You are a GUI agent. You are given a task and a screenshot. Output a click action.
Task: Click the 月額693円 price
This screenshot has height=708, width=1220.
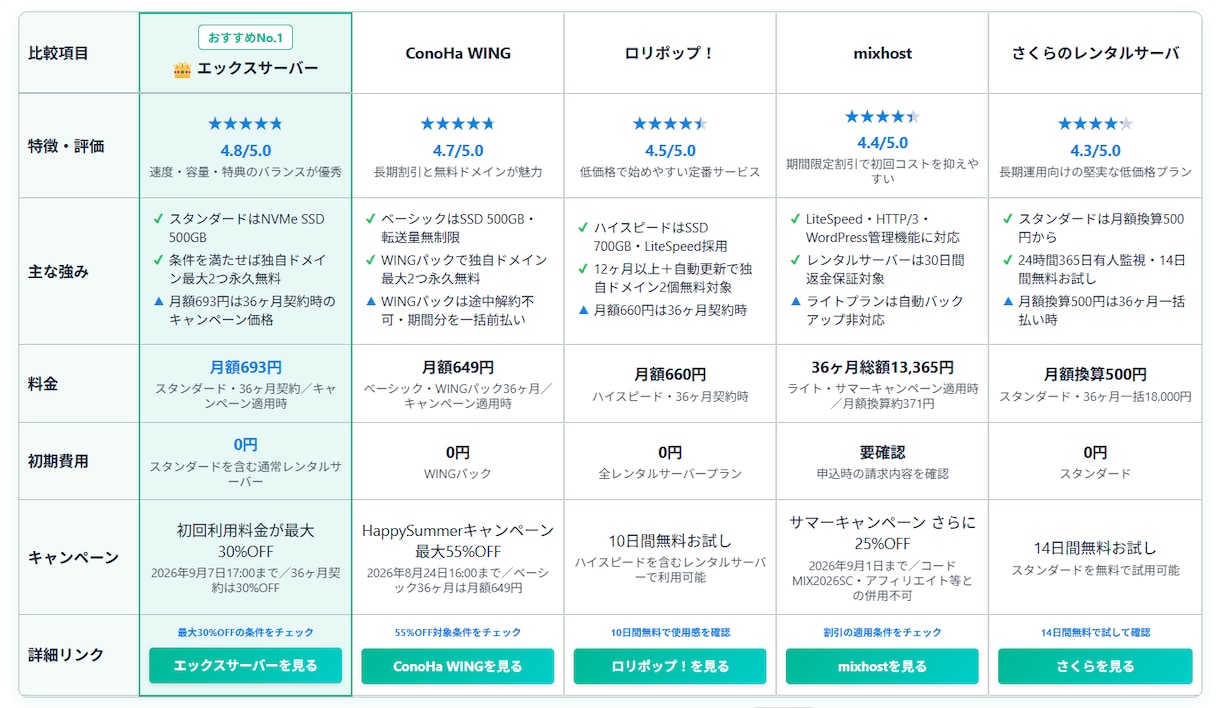245,367
